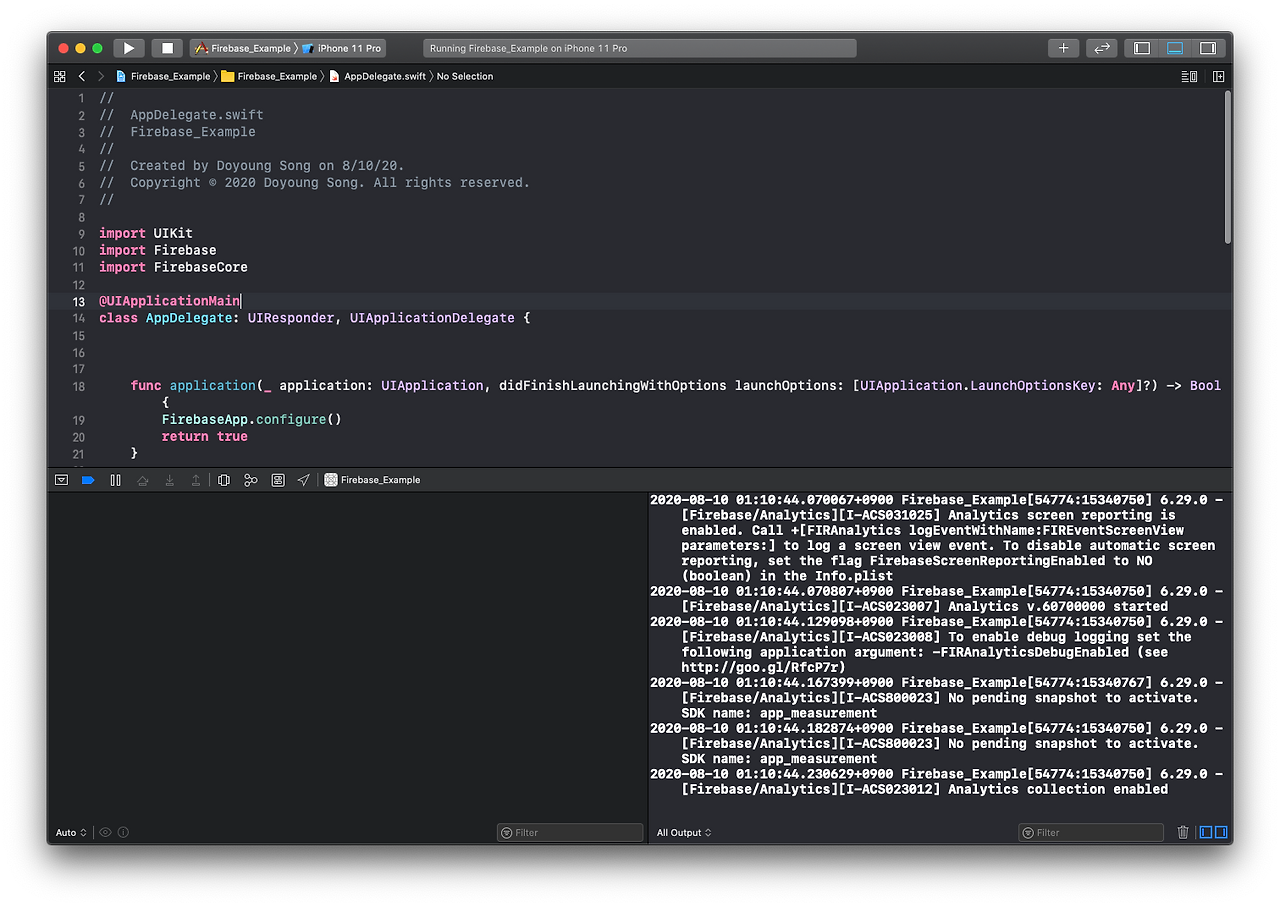Hide the debug area with disclosure button
Viewport: 1280px width, 907px height.
pos(61,480)
